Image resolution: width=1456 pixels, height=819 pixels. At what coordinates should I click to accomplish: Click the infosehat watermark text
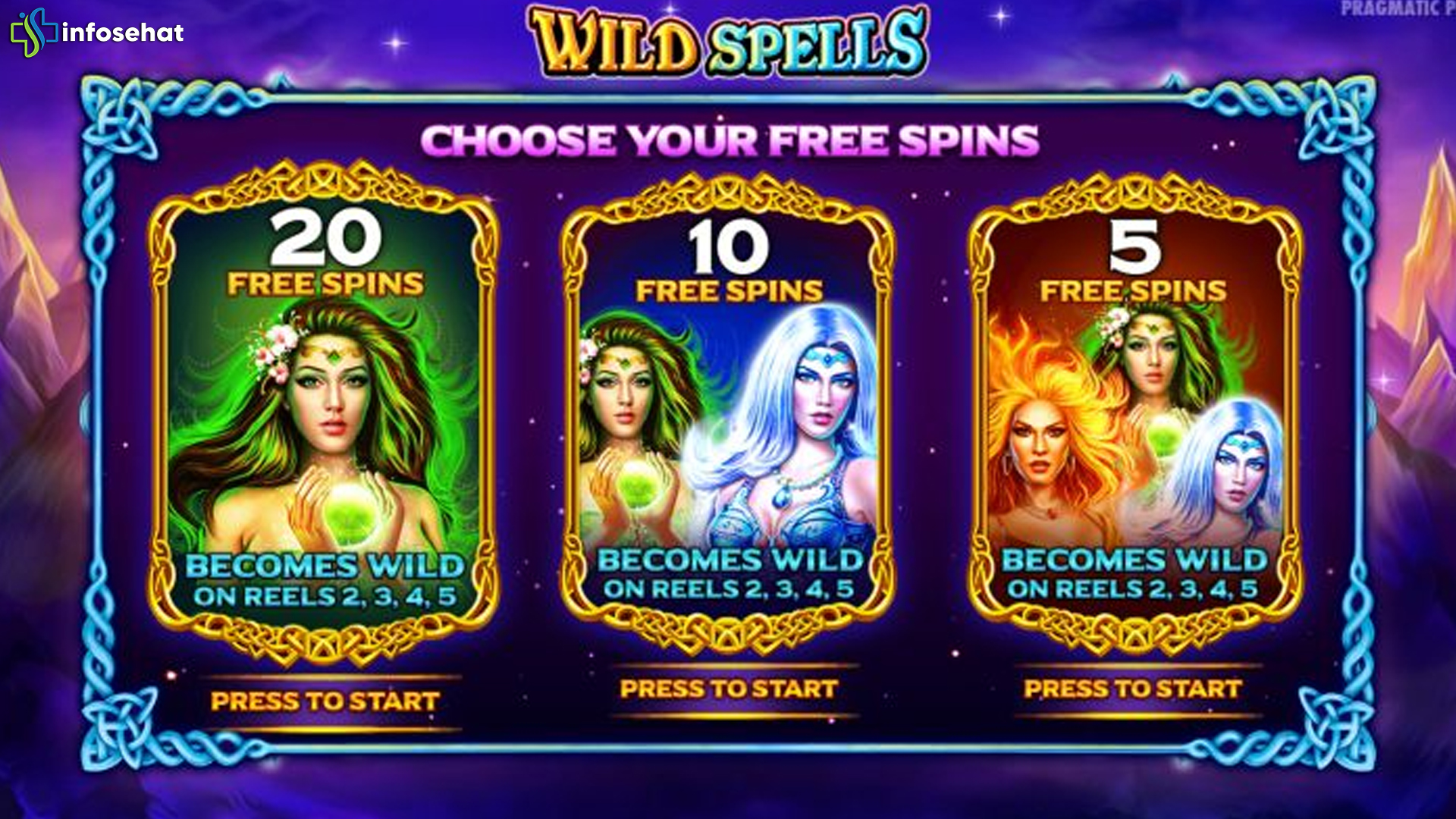tap(123, 33)
